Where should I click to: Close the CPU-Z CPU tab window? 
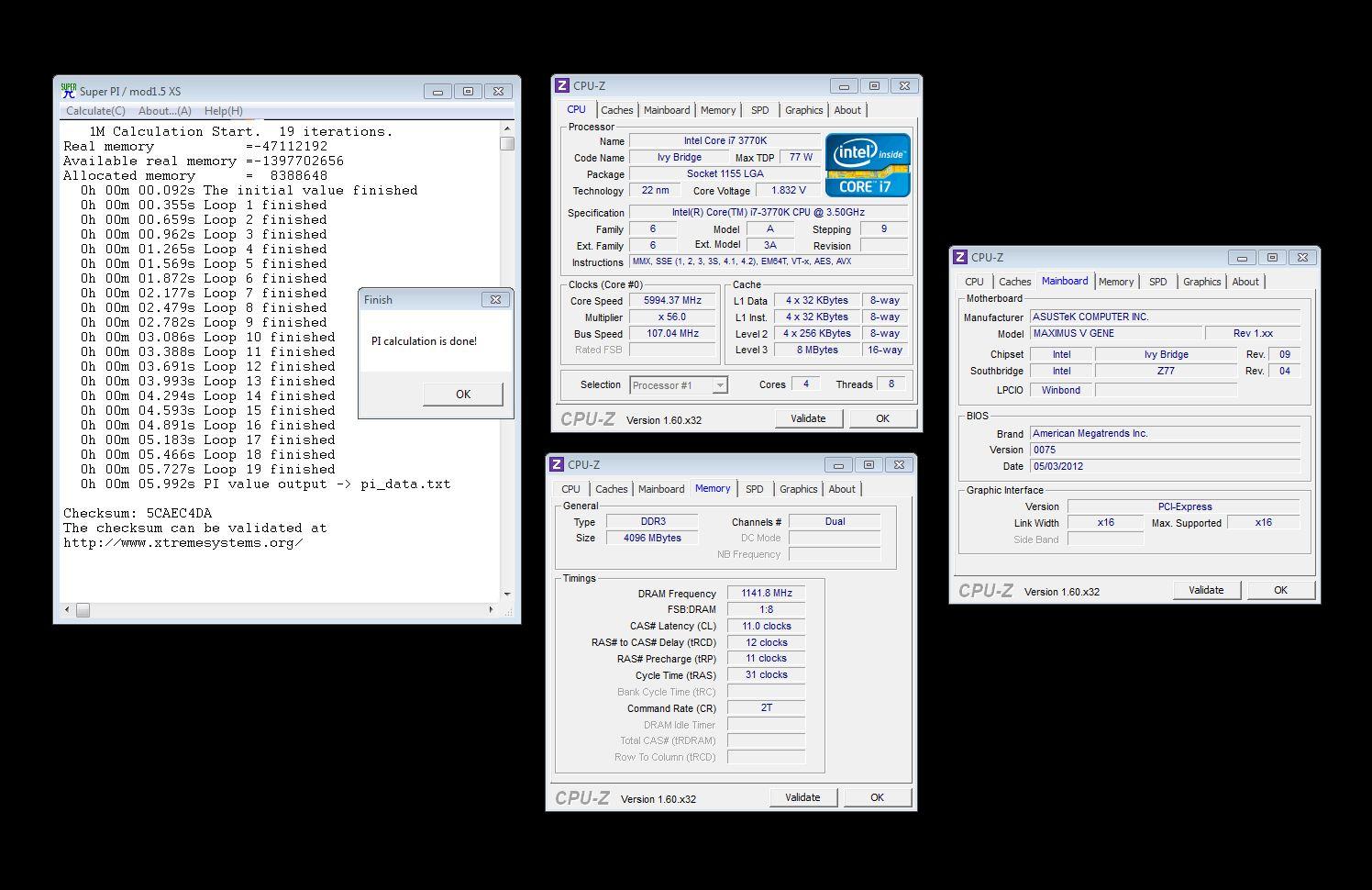904,85
